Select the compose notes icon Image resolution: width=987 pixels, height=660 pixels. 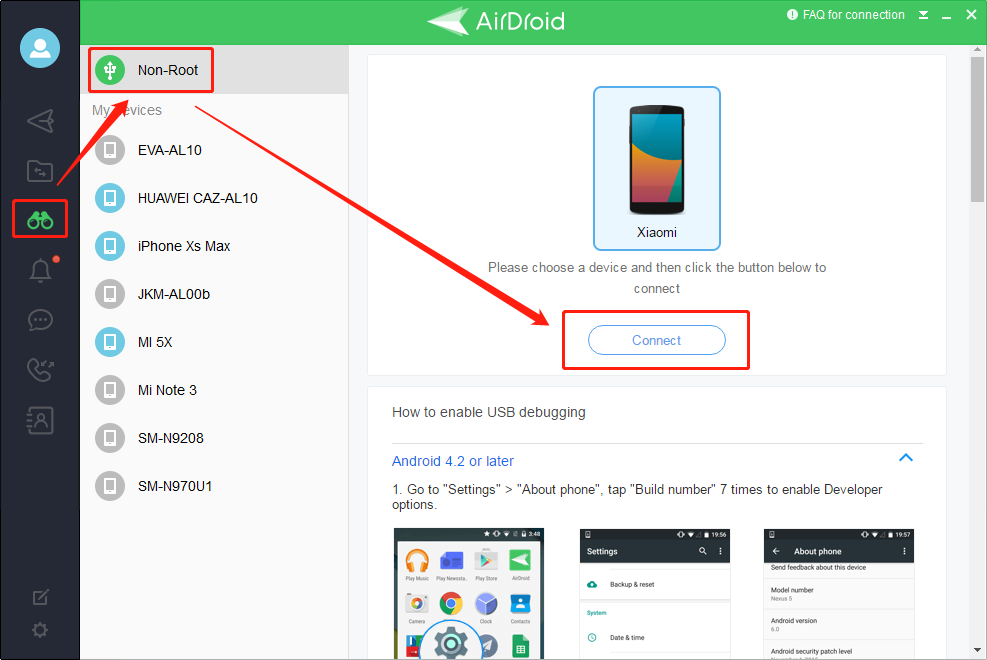40,596
